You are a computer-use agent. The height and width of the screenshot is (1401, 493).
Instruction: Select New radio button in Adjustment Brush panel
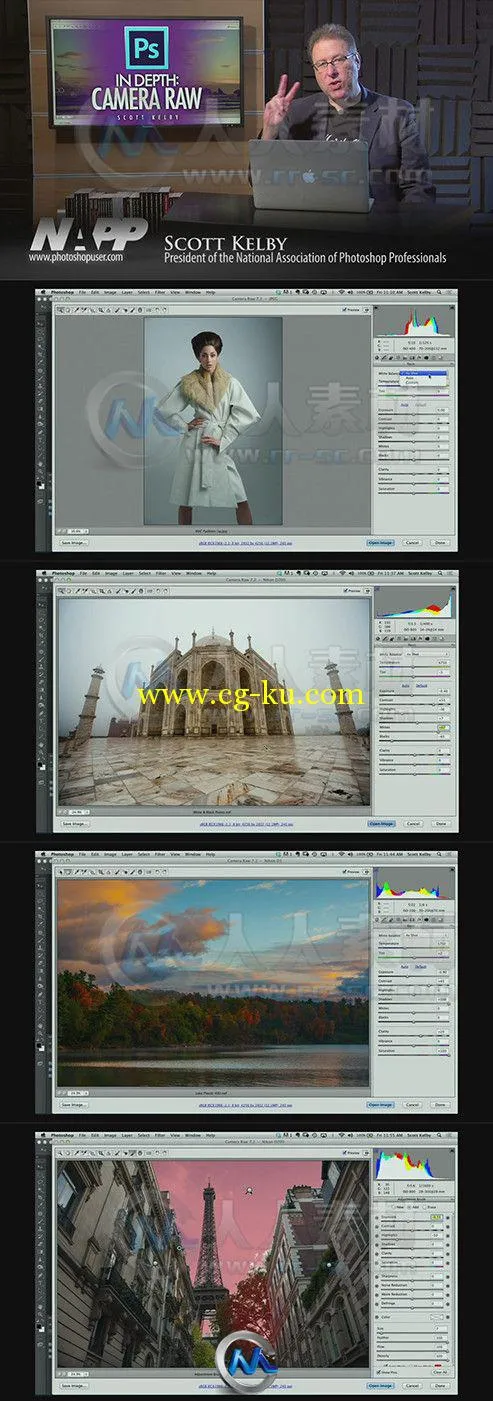click(394, 1207)
